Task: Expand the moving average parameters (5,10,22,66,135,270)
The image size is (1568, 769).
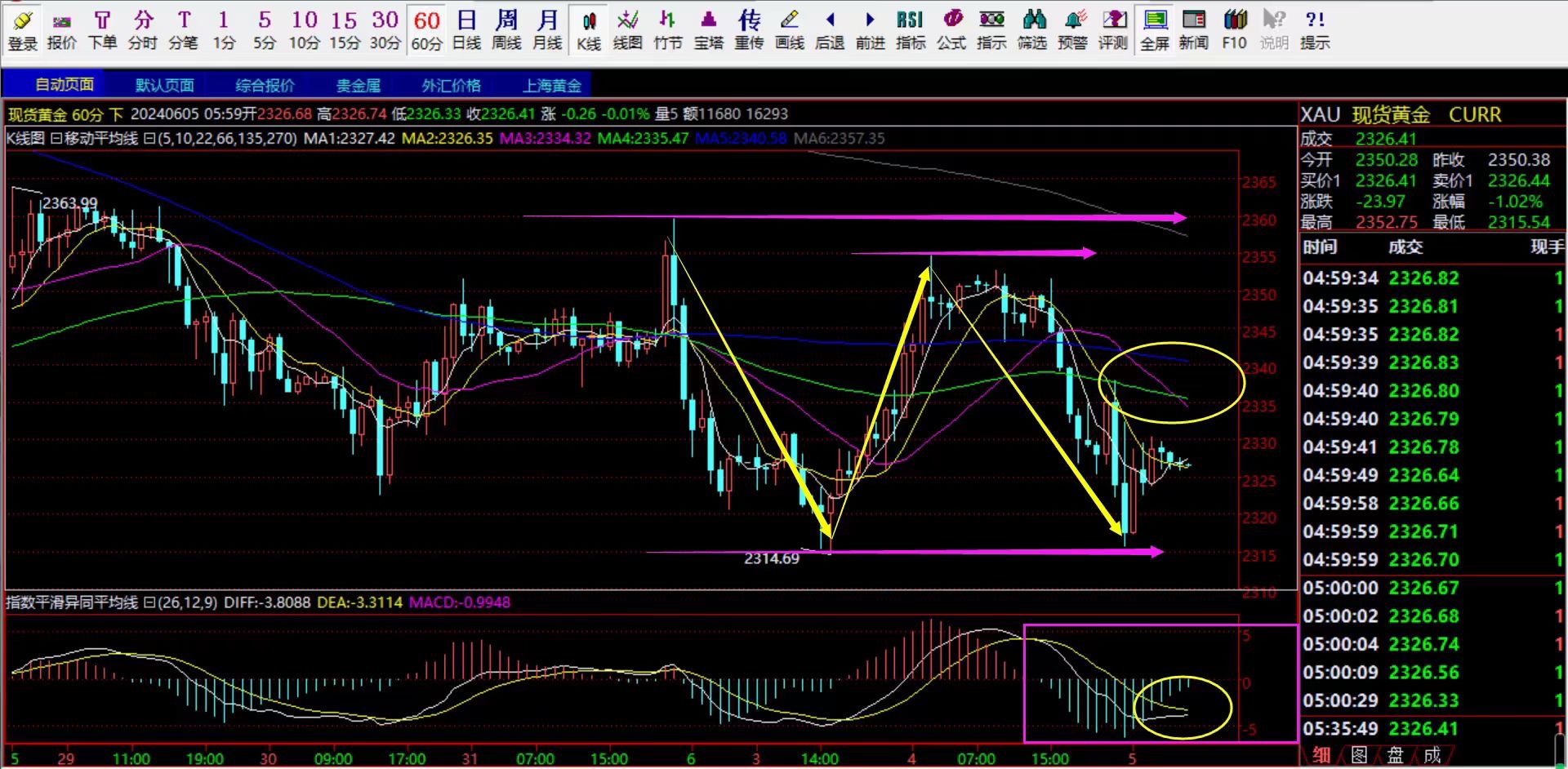Action: (149, 139)
